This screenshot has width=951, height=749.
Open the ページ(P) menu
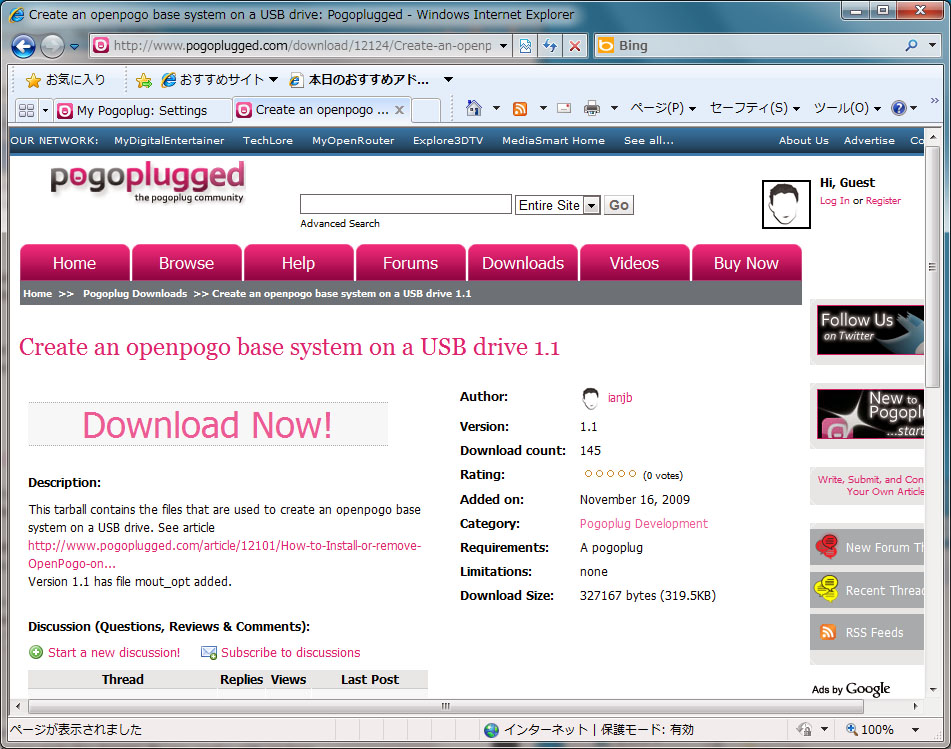pyautogui.click(x=662, y=108)
